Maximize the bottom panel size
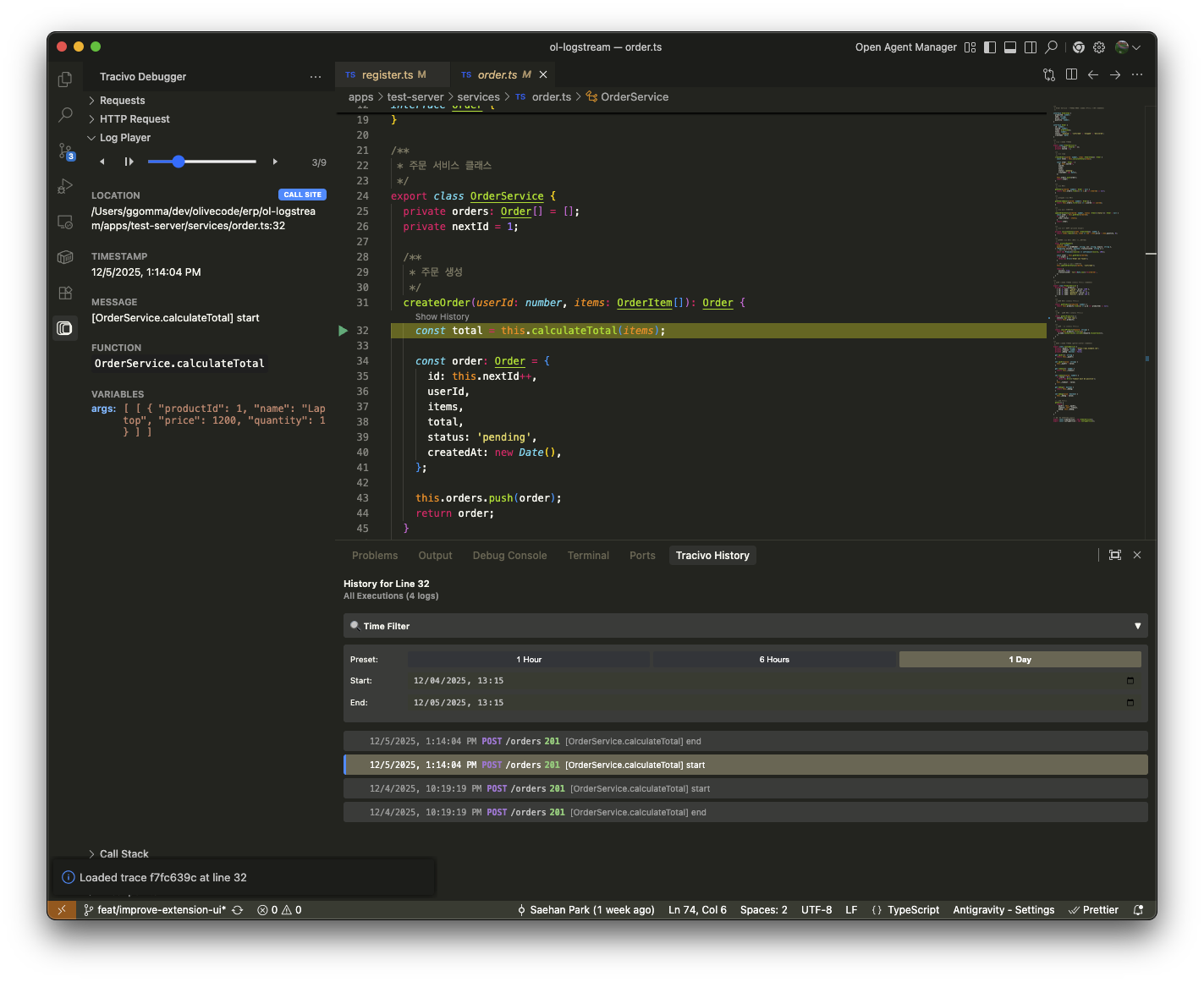The image size is (1204, 982). tap(1114, 555)
